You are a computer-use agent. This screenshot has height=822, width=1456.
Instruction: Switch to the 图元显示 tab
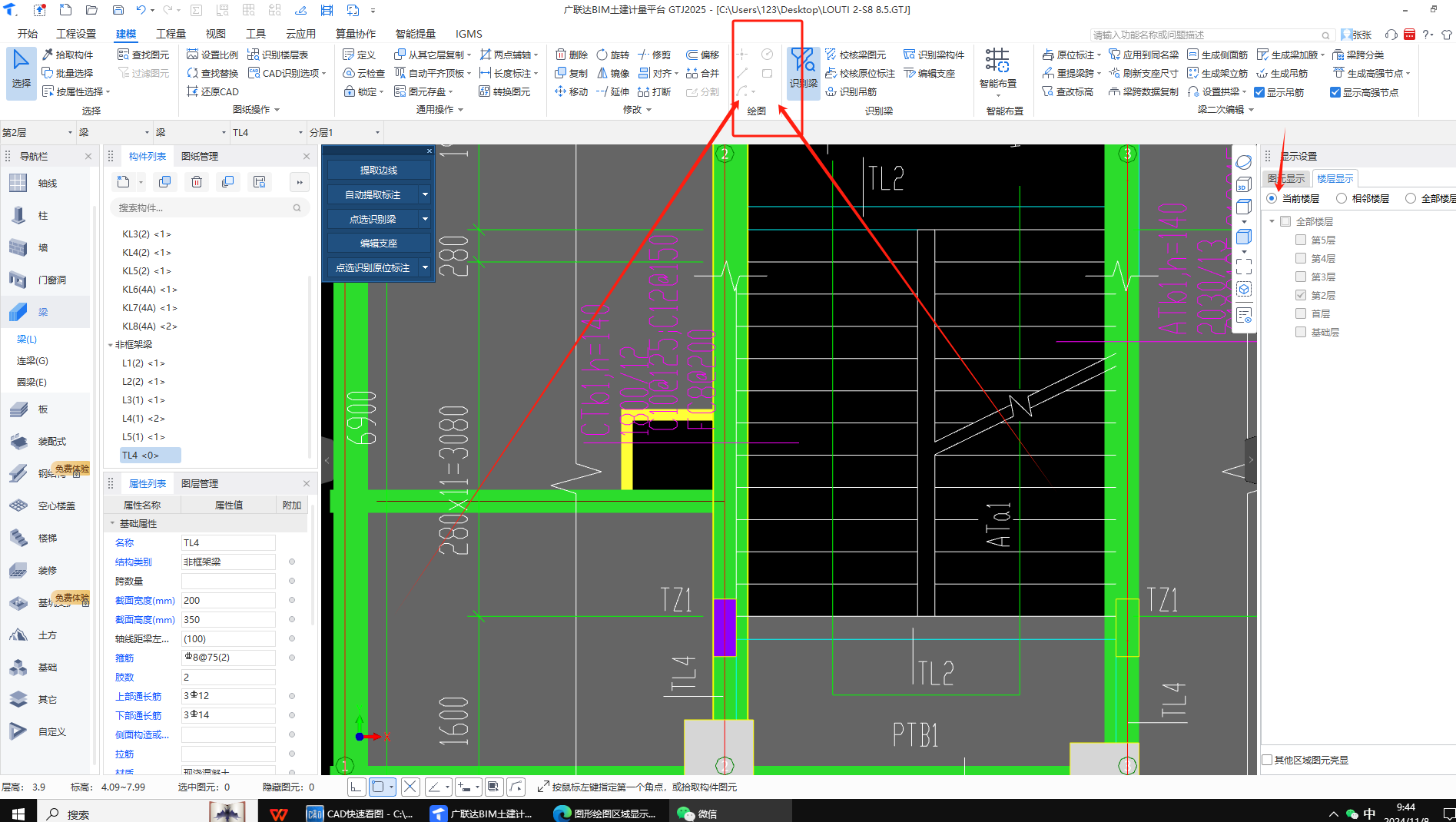pyautogui.click(x=1287, y=178)
